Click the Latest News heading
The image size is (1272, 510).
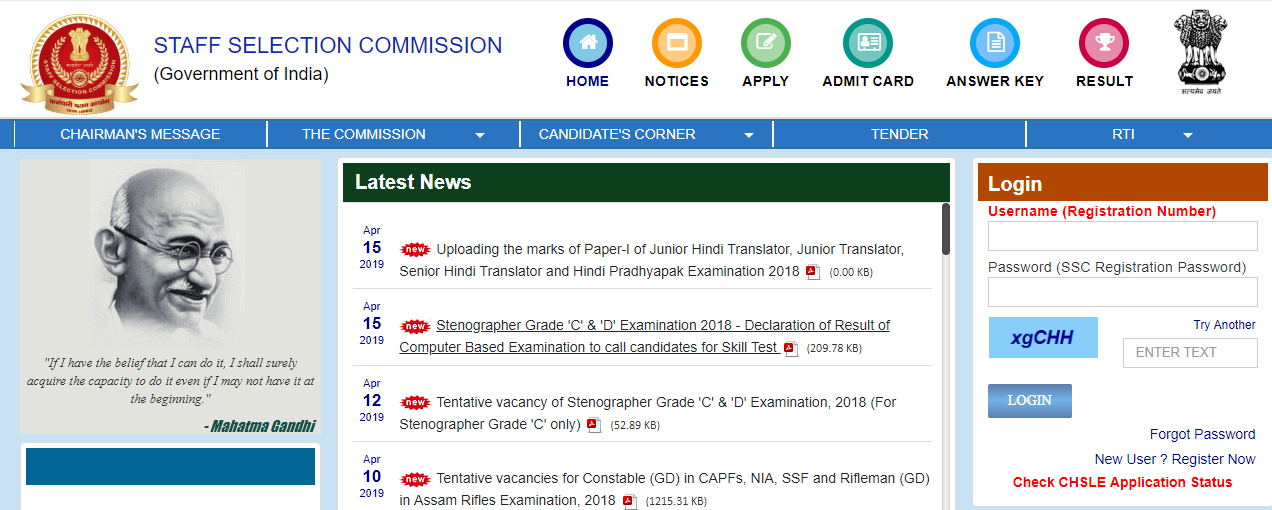[x=413, y=182]
